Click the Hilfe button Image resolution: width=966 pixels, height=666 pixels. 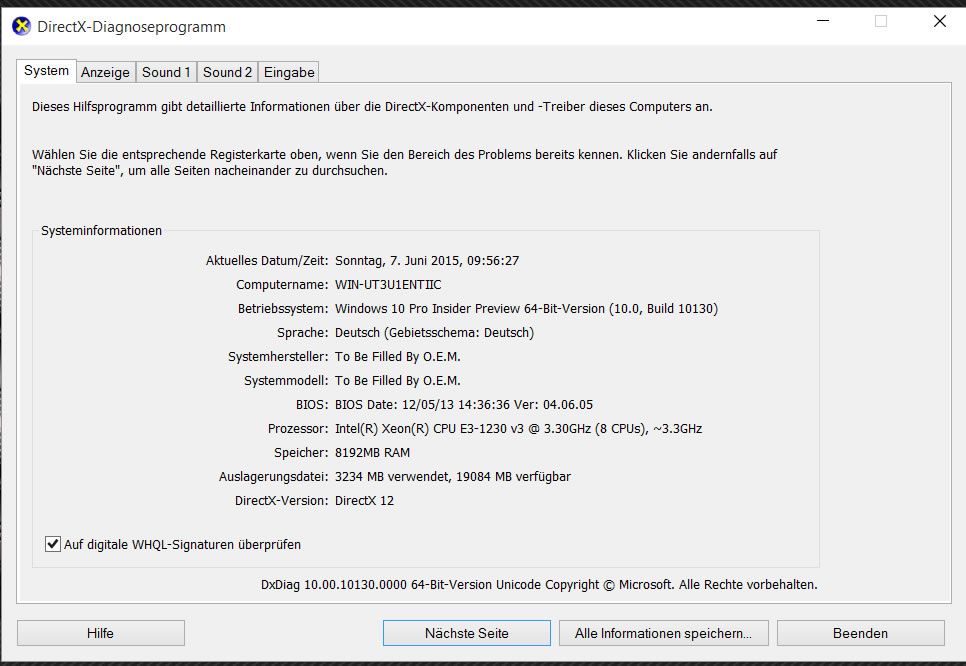click(x=100, y=633)
